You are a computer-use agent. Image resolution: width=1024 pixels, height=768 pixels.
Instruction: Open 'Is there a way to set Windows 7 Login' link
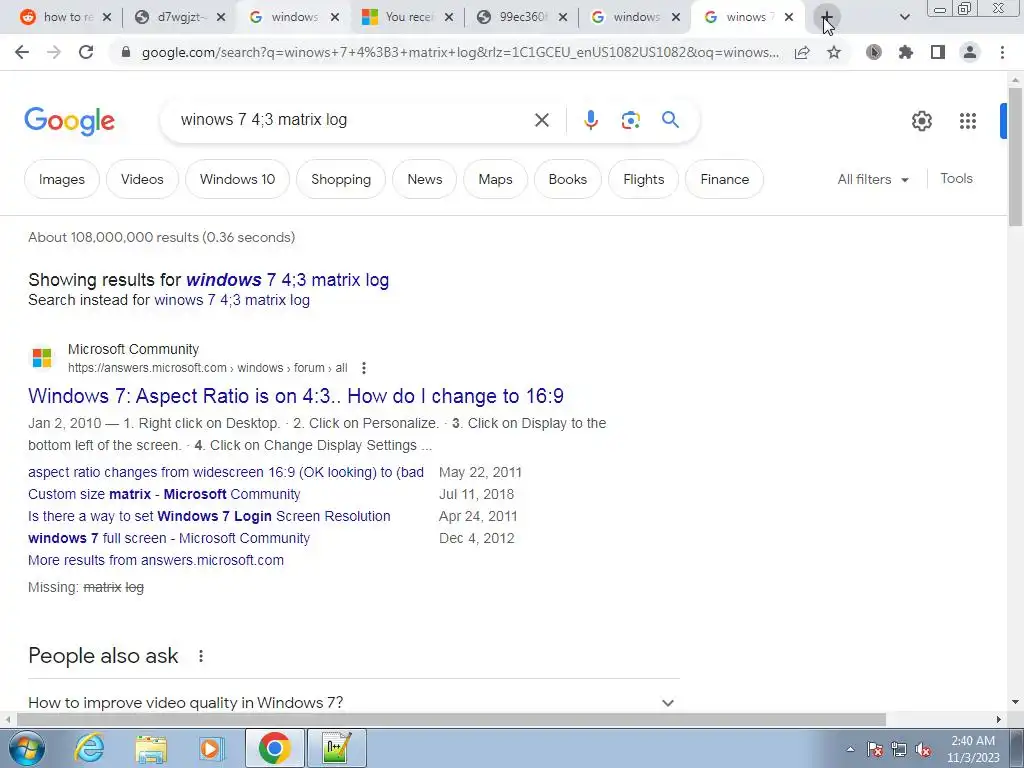click(x=209, y=517)
